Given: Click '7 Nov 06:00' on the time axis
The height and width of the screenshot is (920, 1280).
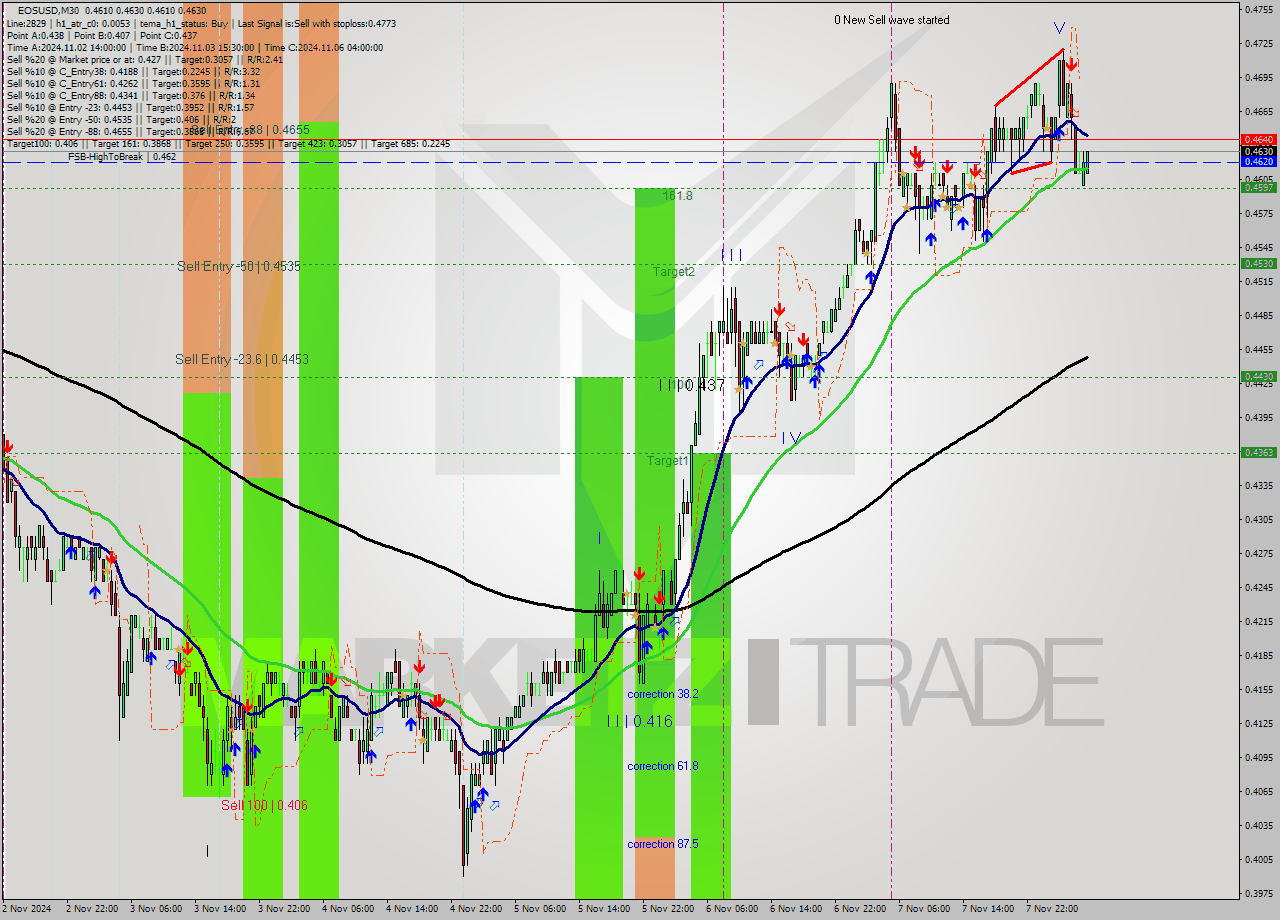Looking at the screenshot, I should tap(926, 908).
